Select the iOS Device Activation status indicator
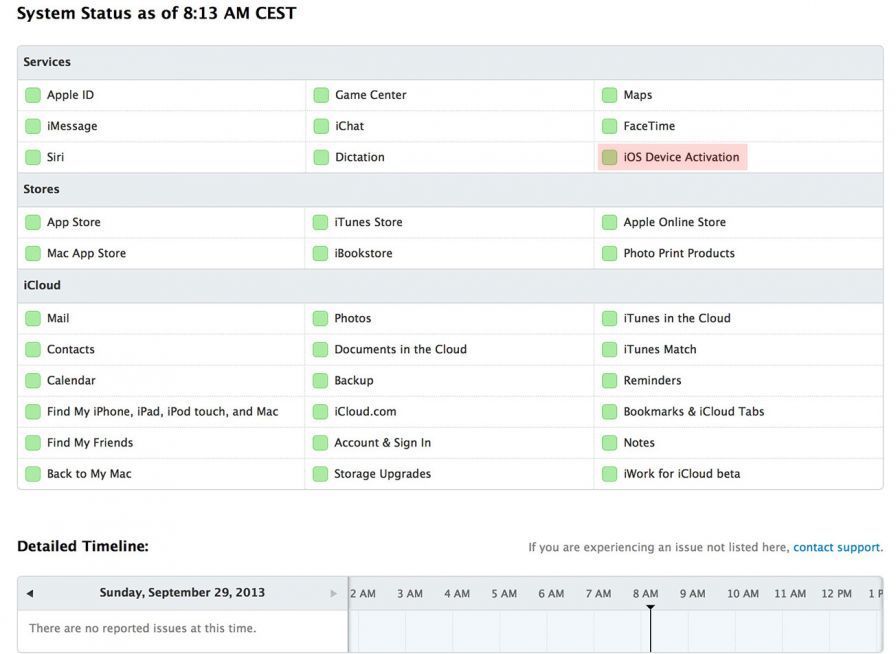Screen dimensions: 896x654 point(608,157)
